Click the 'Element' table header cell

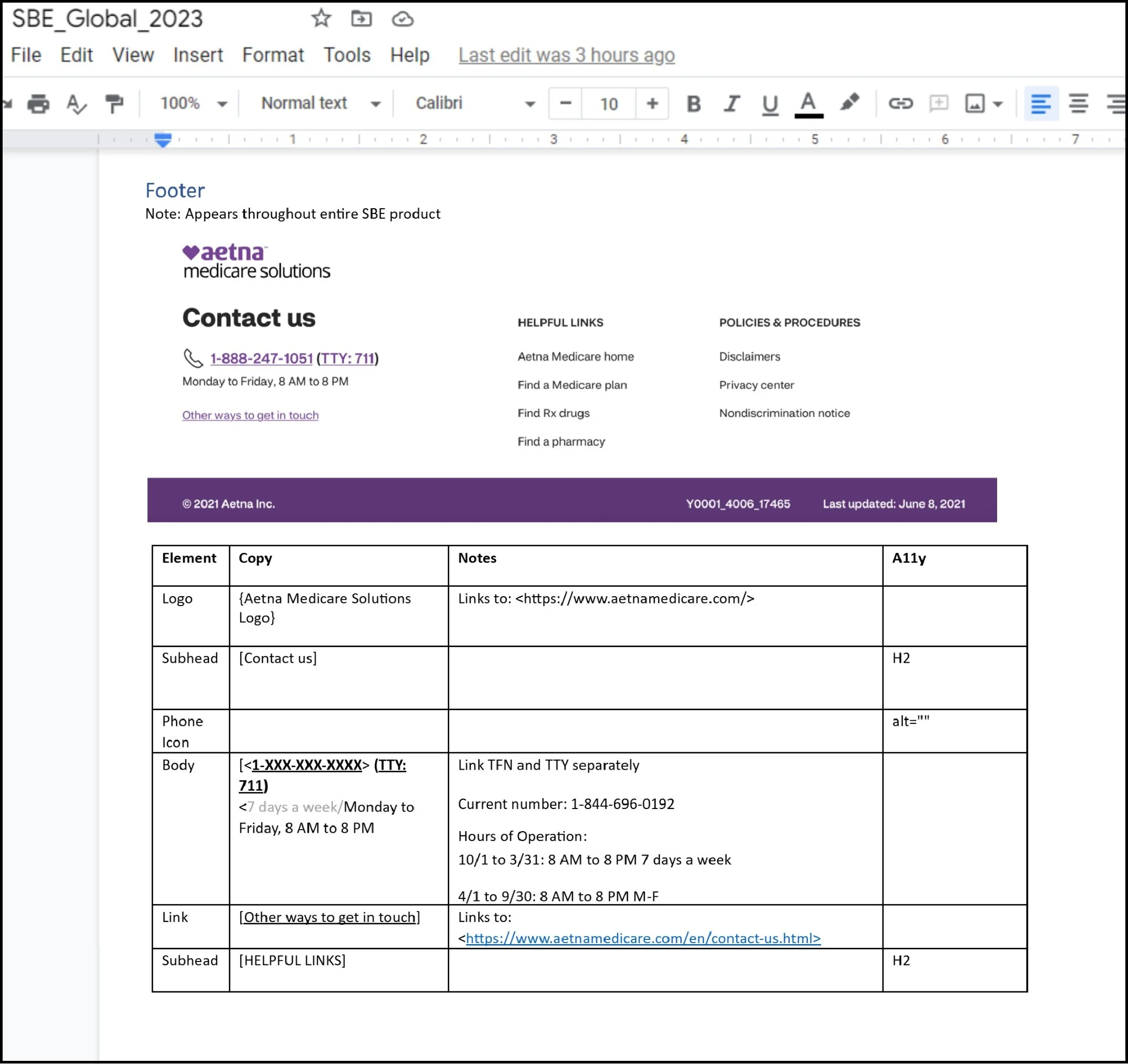tap(191, 566)
